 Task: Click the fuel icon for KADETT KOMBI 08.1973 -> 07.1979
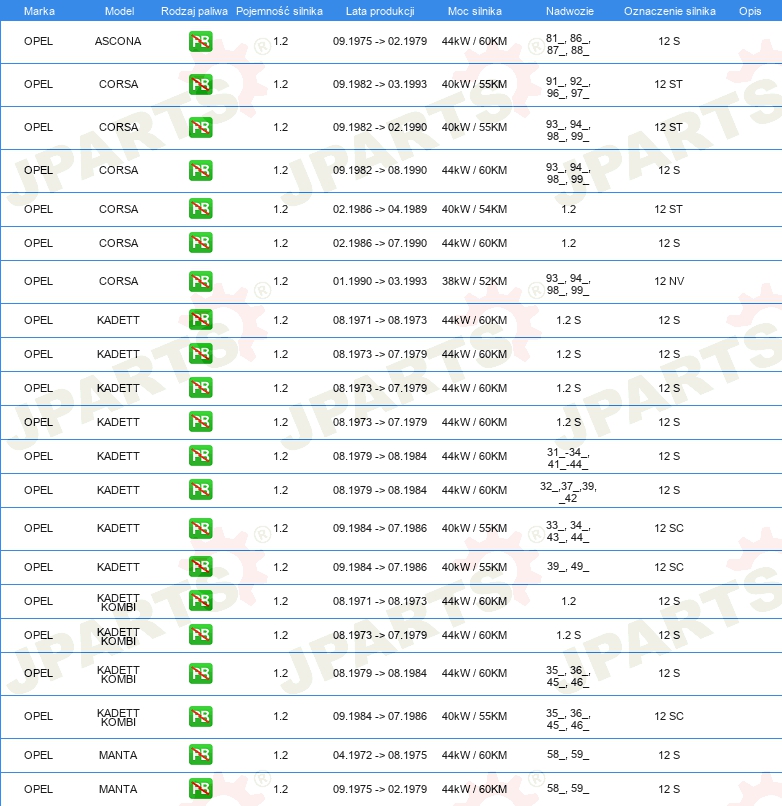201,634
